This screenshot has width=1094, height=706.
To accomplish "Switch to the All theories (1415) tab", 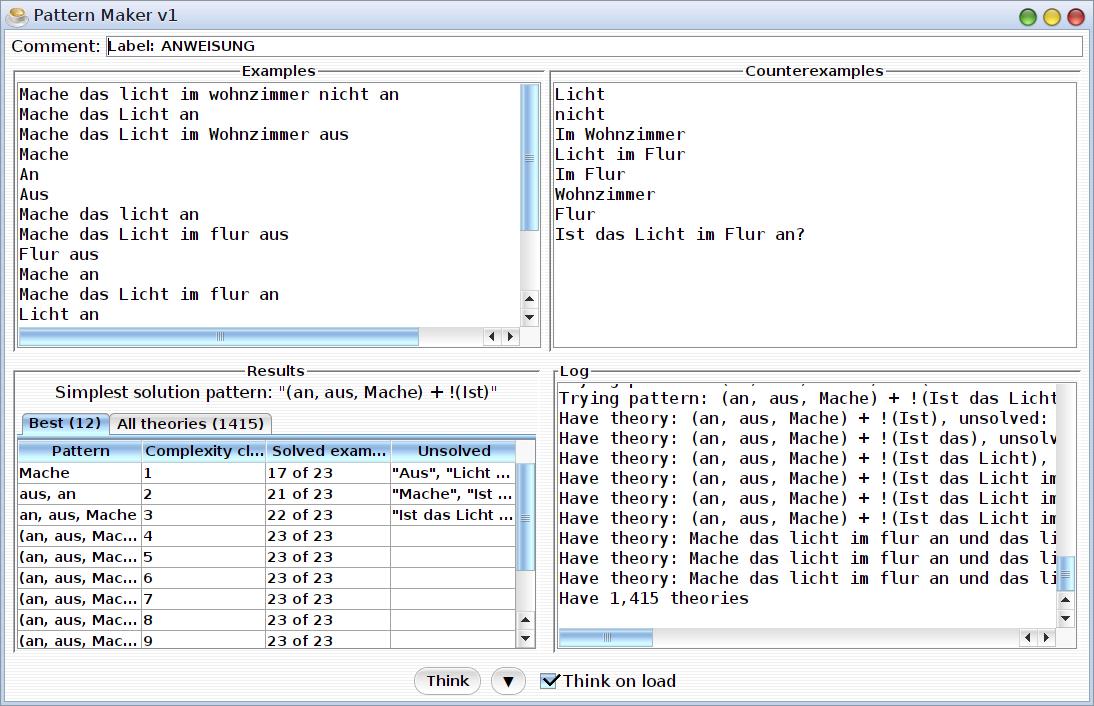I will pos(189,423).
